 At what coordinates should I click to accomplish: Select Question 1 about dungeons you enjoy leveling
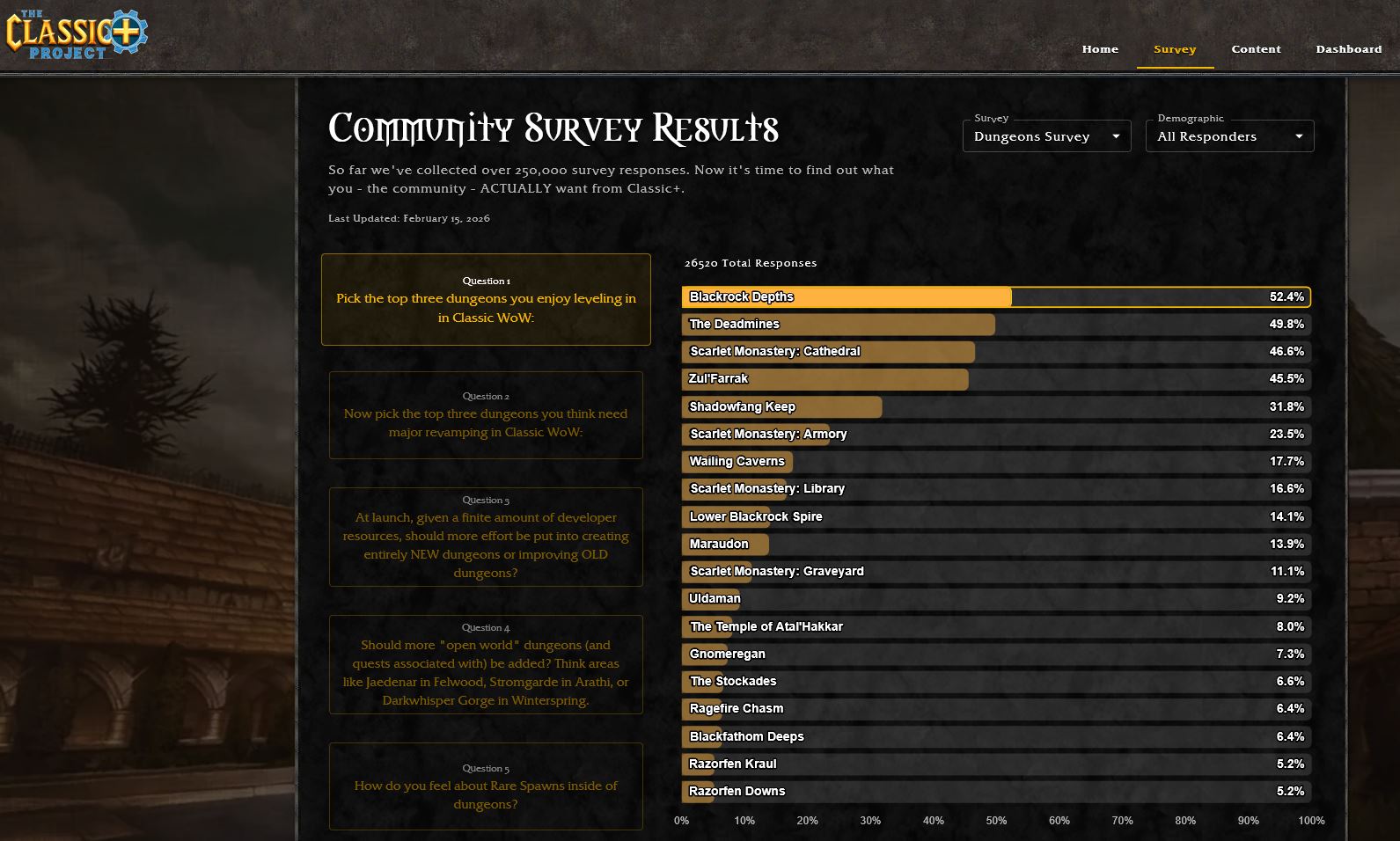(x=486, y=300)
